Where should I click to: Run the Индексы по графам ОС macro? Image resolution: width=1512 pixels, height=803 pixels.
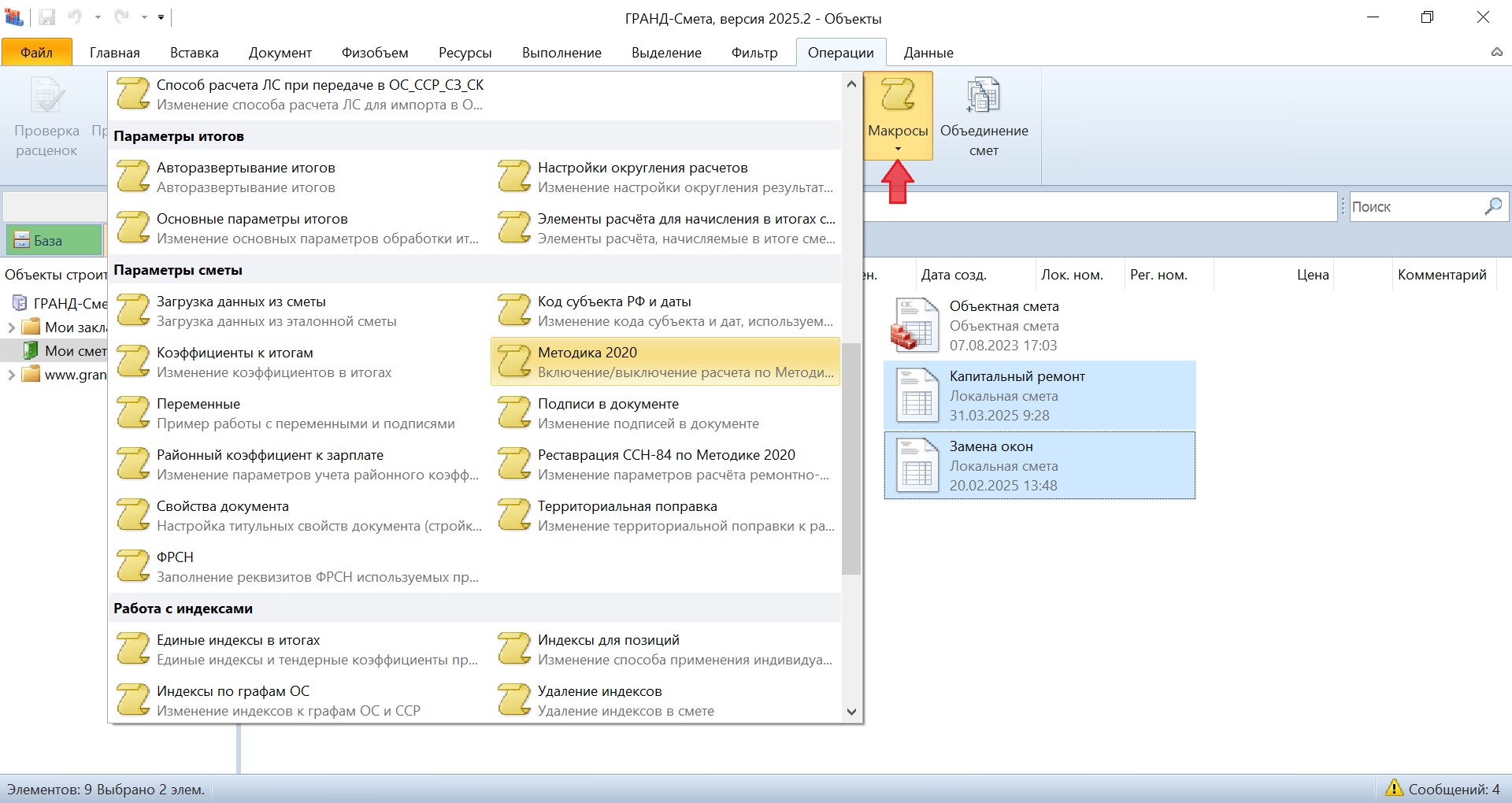(x=299, y=701)
